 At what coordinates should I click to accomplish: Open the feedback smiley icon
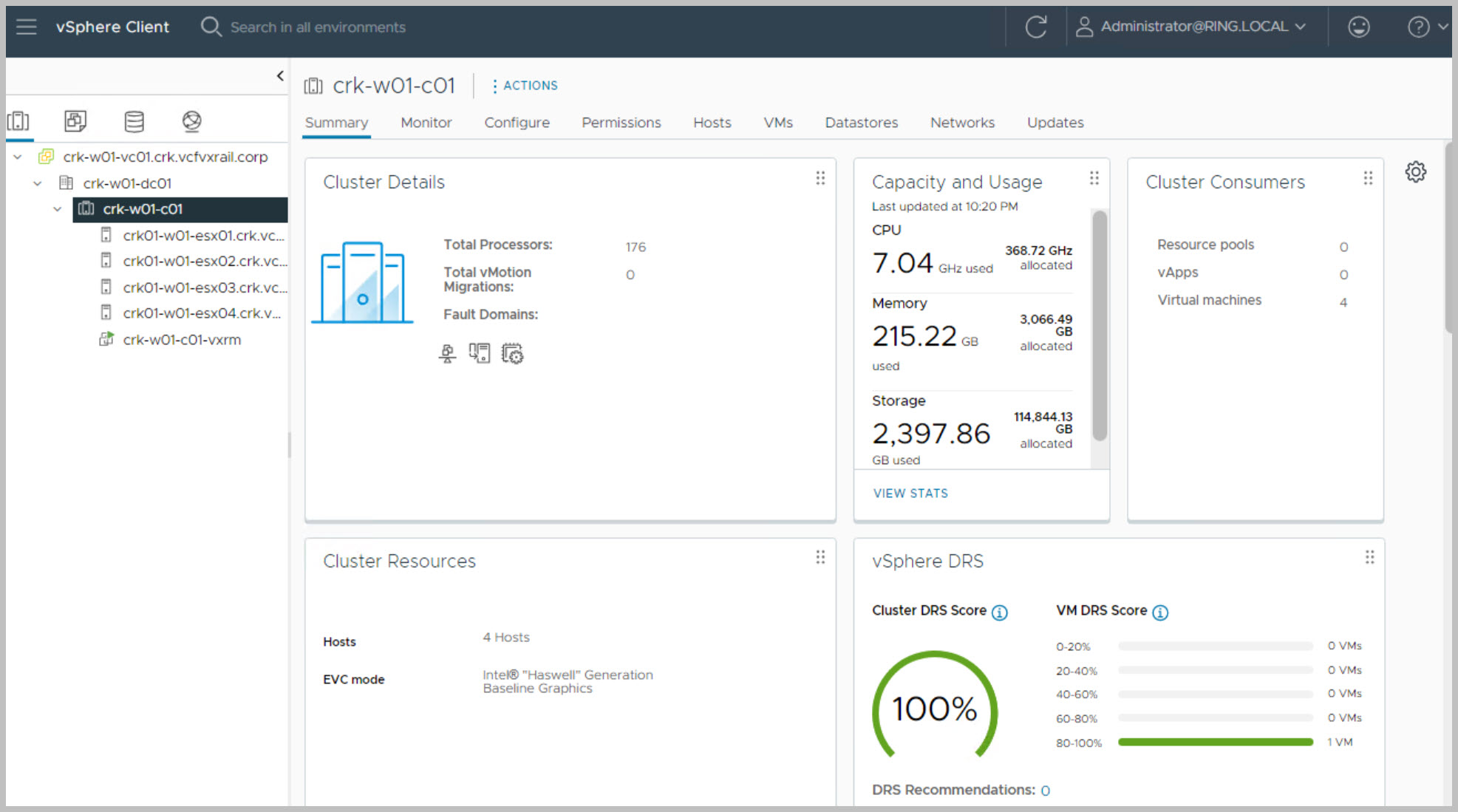[x=1358, y=27]
